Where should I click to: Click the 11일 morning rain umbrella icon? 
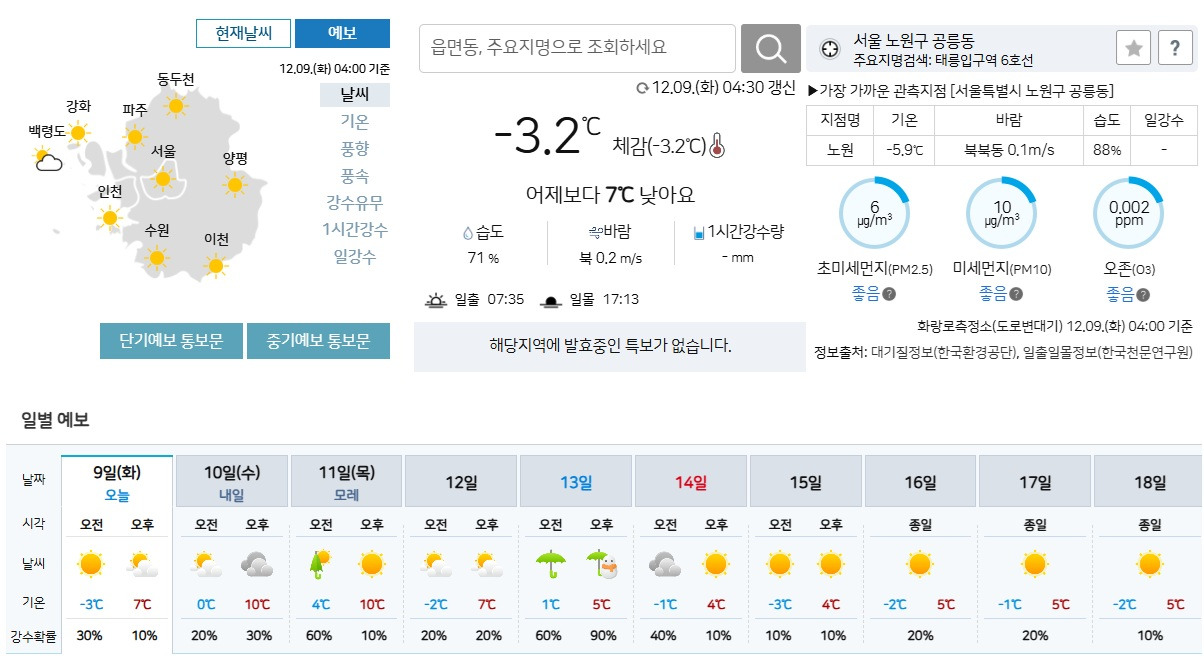coord(321,565)
